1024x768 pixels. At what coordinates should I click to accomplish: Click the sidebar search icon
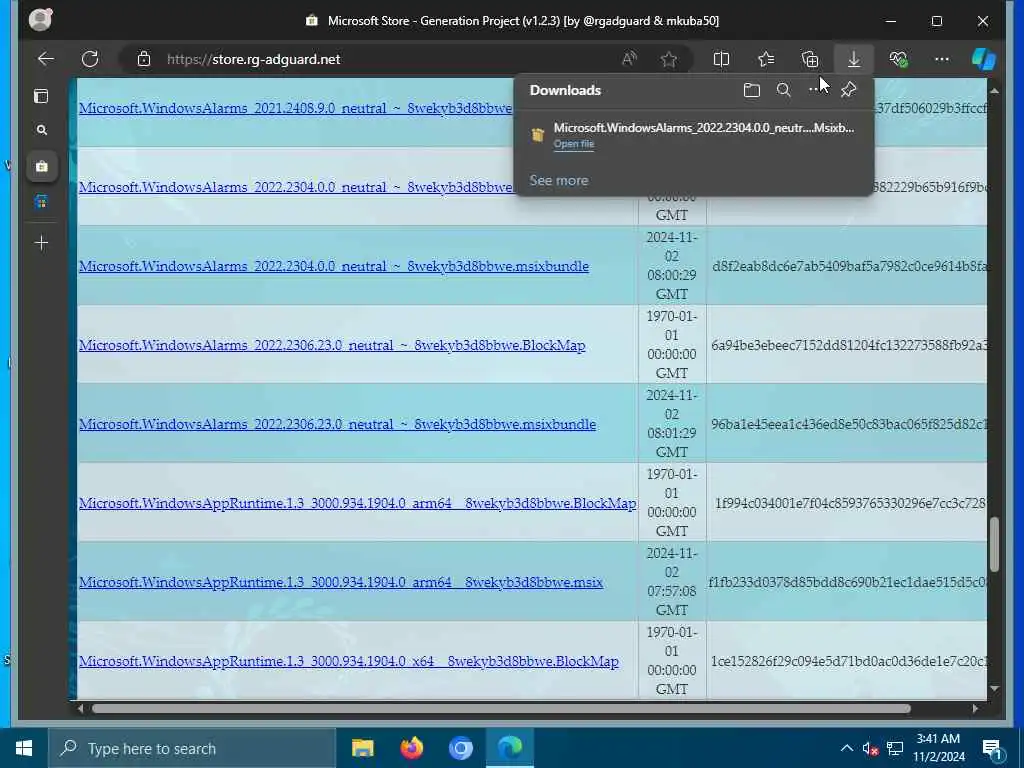tap(42, 130)
